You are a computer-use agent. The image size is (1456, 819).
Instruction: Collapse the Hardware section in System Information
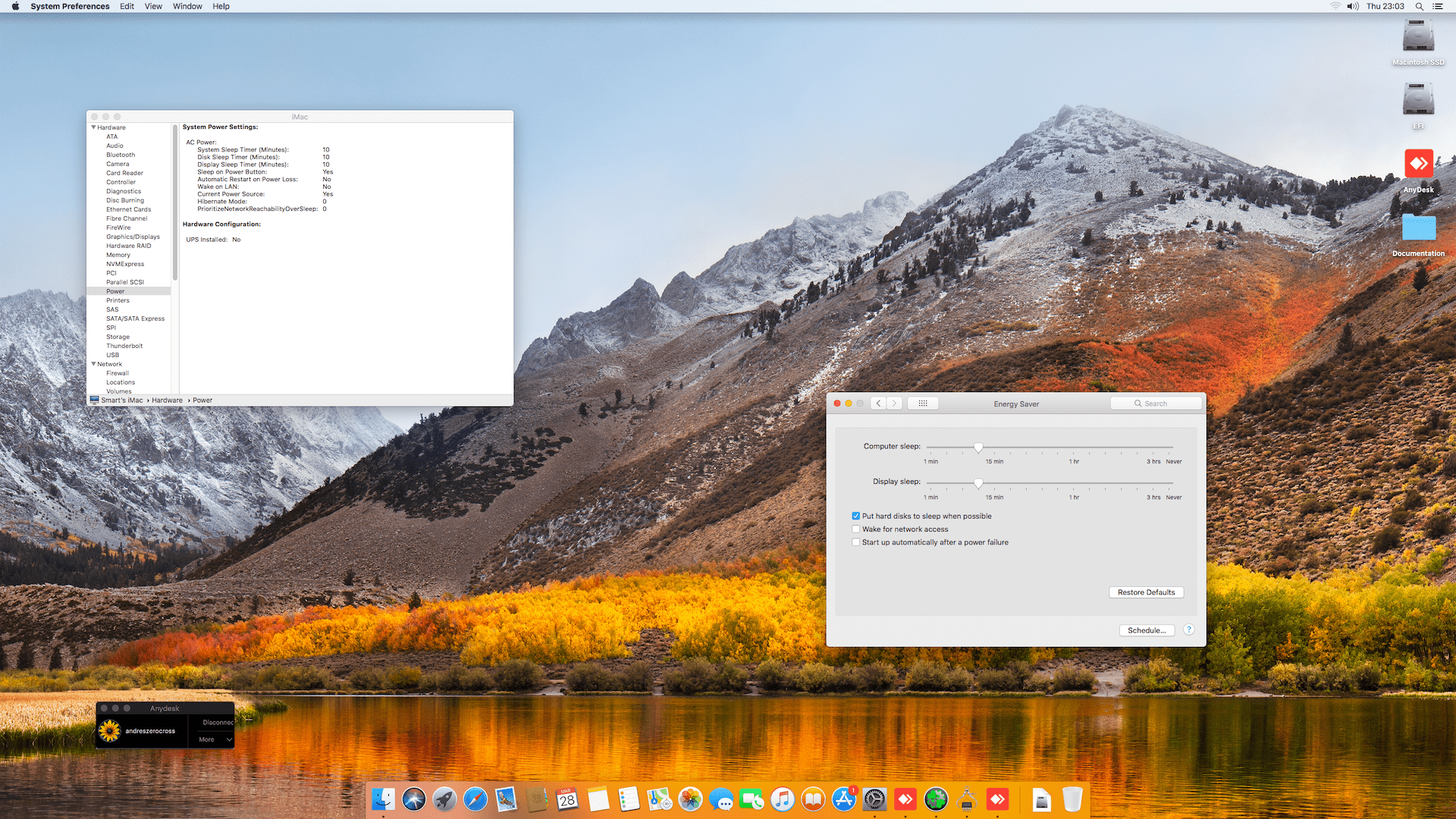(x=94, y=127)
